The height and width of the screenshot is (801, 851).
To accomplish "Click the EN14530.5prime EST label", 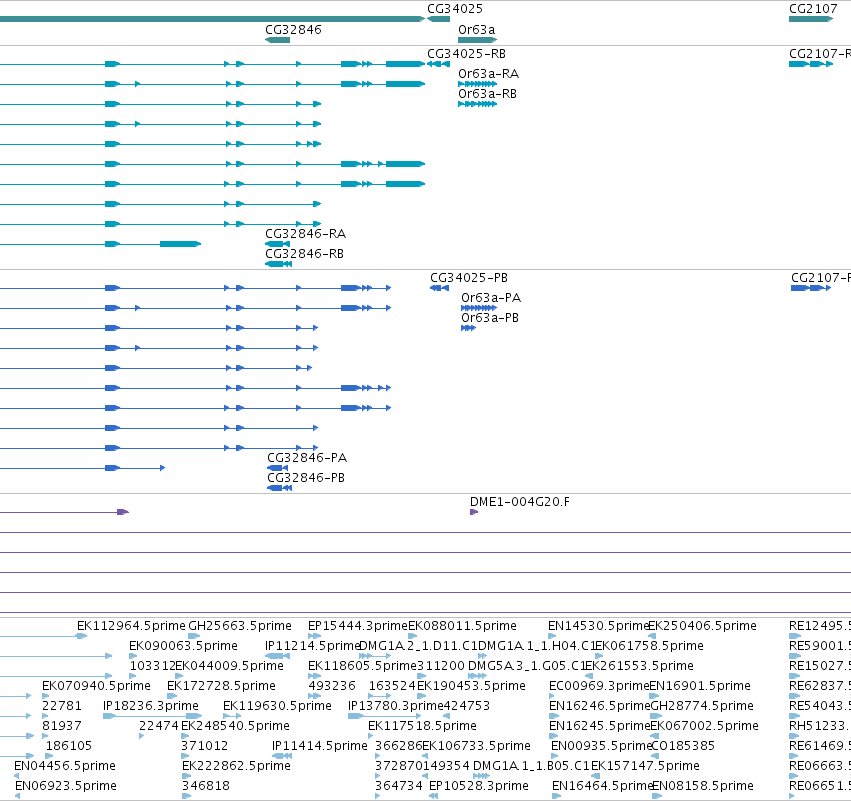I will (x=599, y=626).
